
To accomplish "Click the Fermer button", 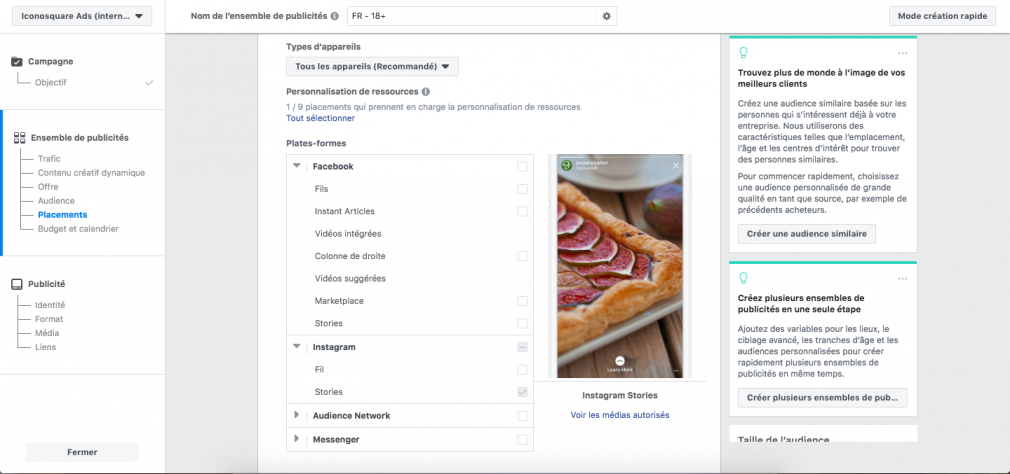I will pos(82,452).
